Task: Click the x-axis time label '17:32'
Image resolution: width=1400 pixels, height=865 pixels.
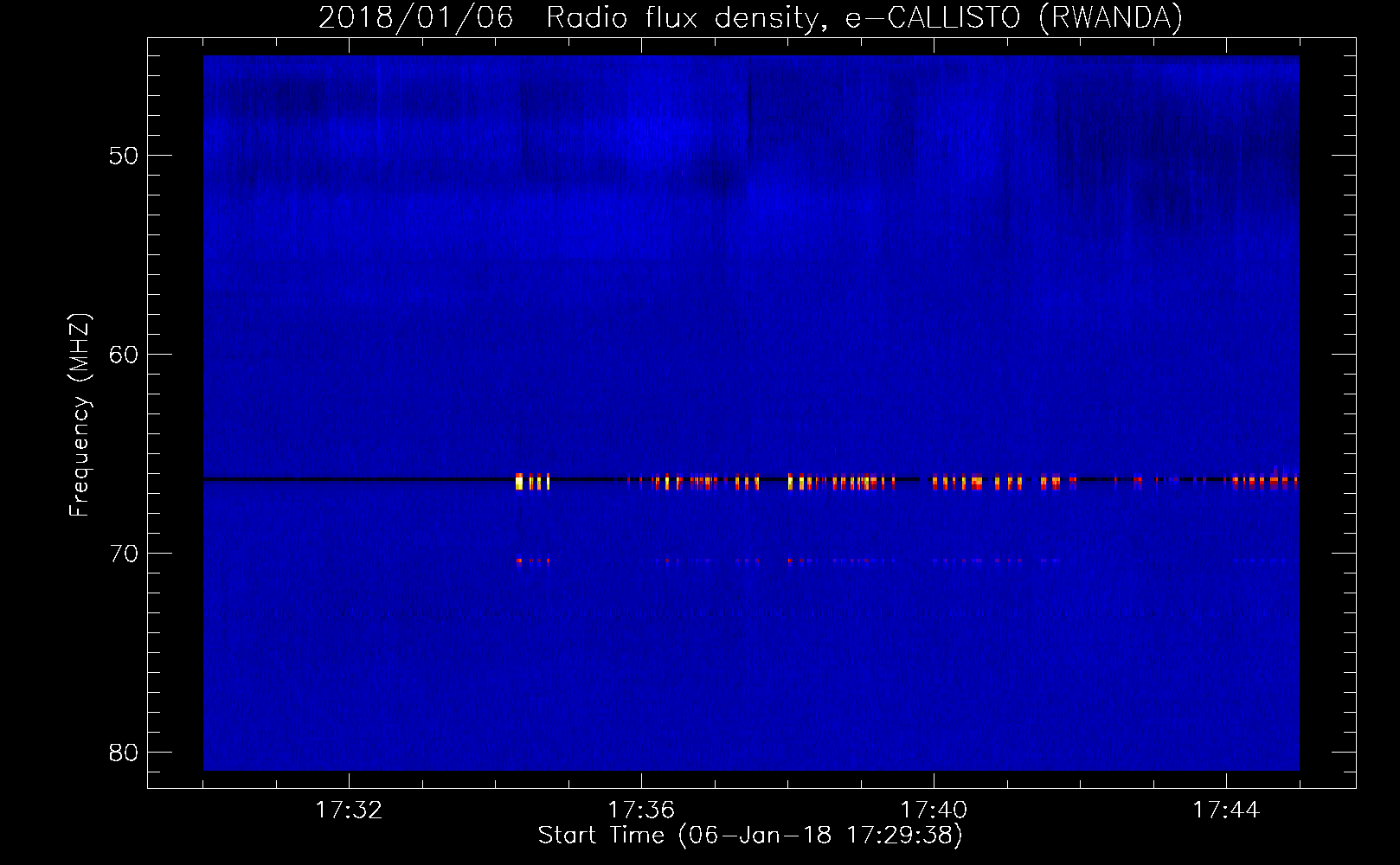Action: click(349, 811)
